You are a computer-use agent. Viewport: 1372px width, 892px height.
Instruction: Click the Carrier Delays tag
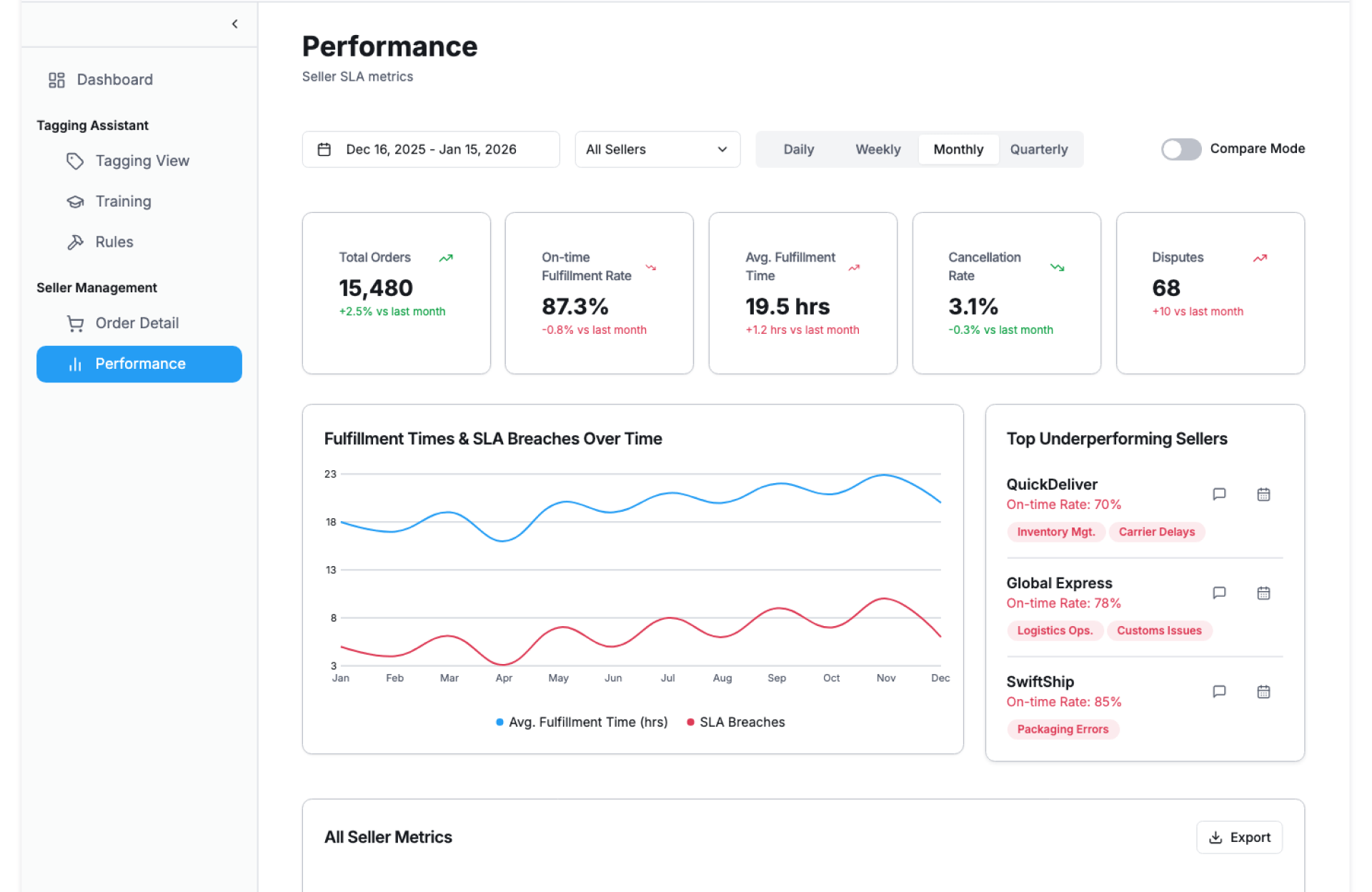point(1156,532)
